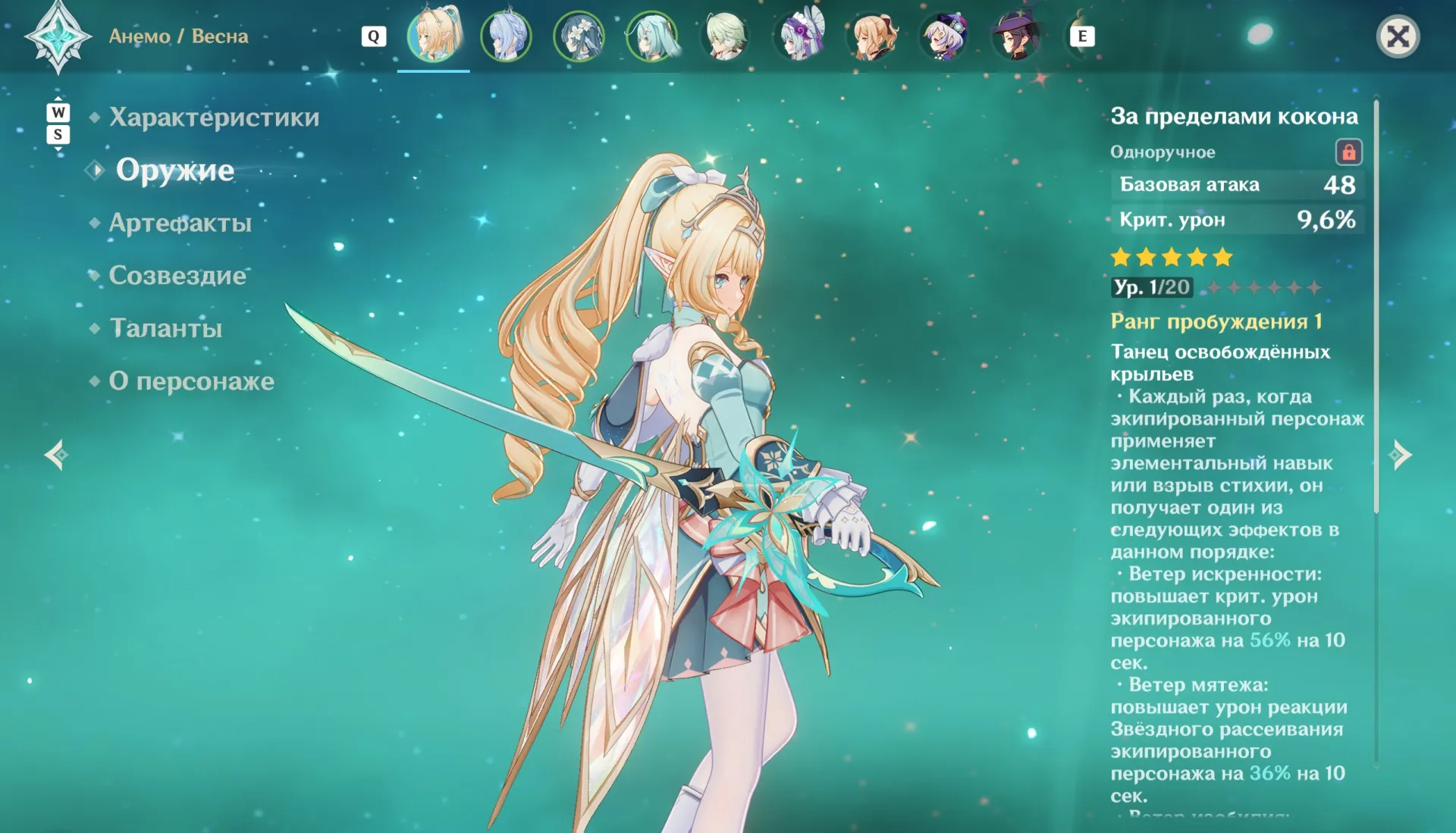Viewport: 1456px width, 833px height.
Task: Select the ninth portrait with witch hat
Action: pos(1016,36)
